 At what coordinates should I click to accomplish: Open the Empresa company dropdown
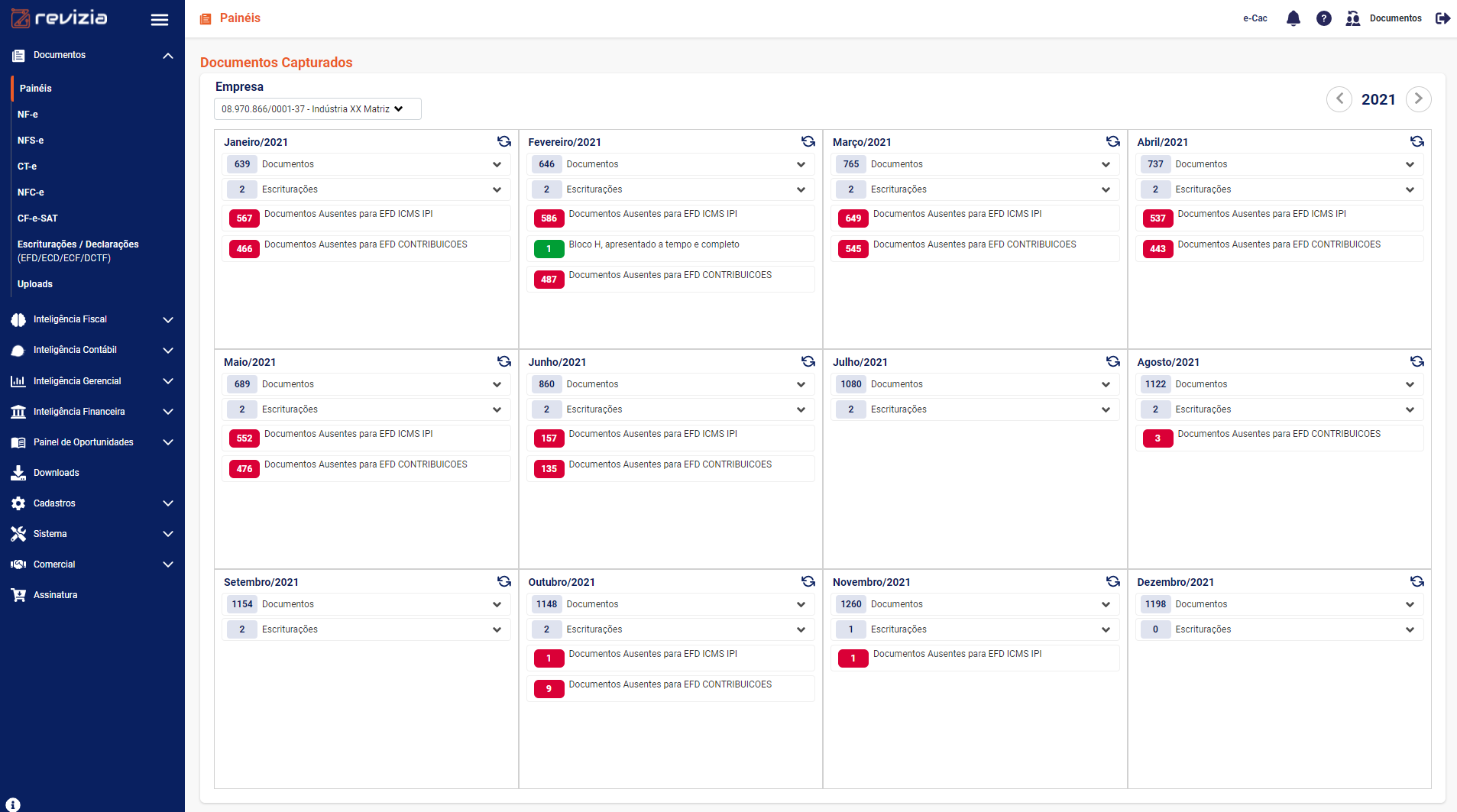(317, 109)
